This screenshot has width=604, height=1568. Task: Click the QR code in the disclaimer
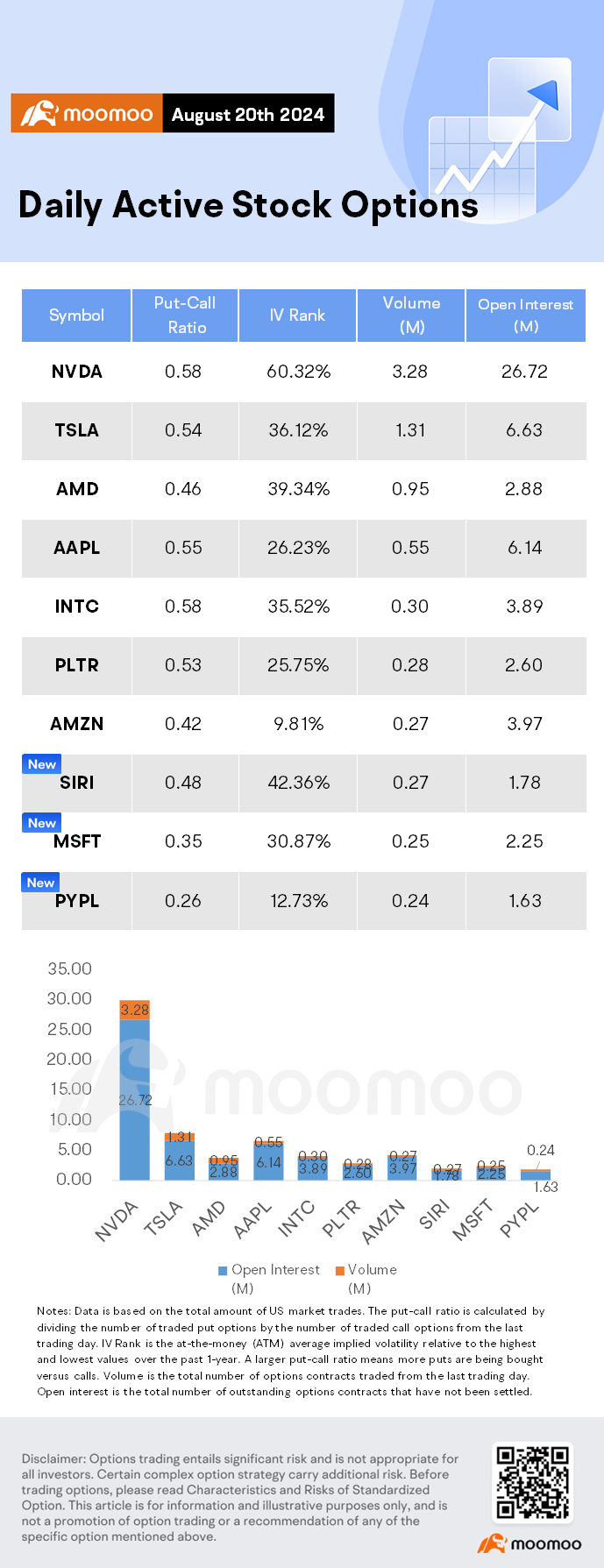(532, 1483)
